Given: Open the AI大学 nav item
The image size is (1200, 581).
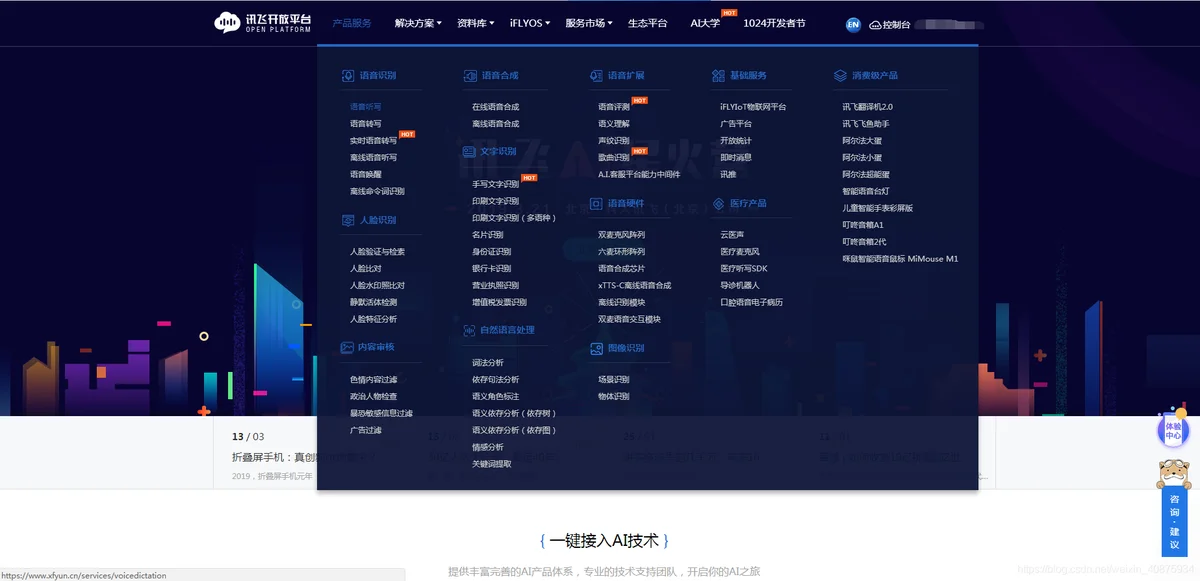Looking at the screenshot, I should tap(705, 23).
